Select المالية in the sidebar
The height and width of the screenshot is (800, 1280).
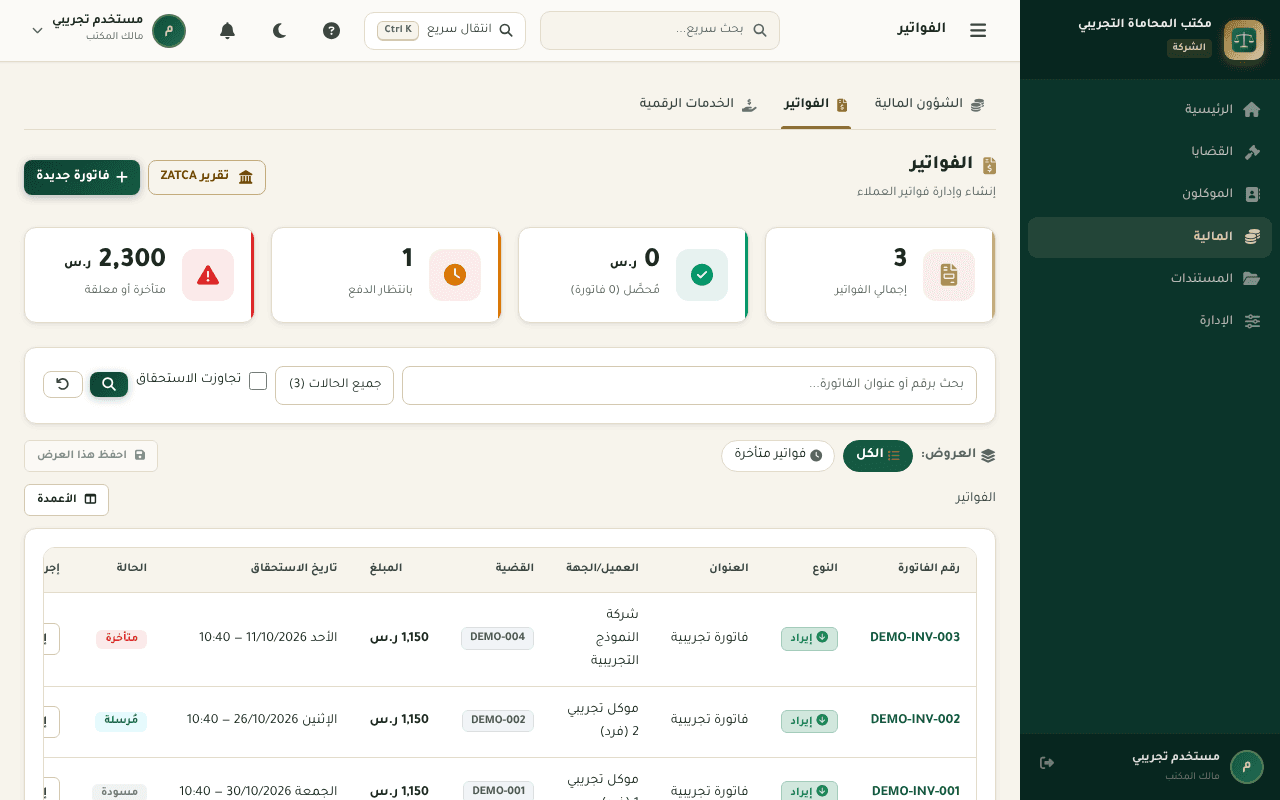pos(1150,237)
